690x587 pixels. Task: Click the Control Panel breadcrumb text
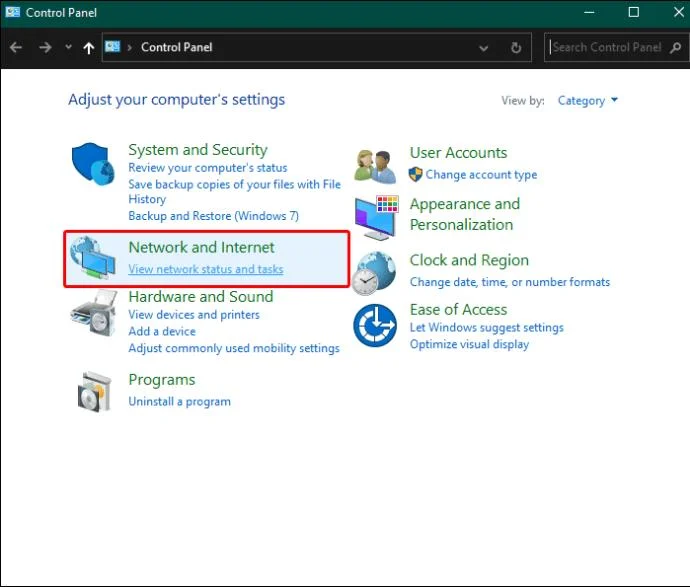[176, 47]
